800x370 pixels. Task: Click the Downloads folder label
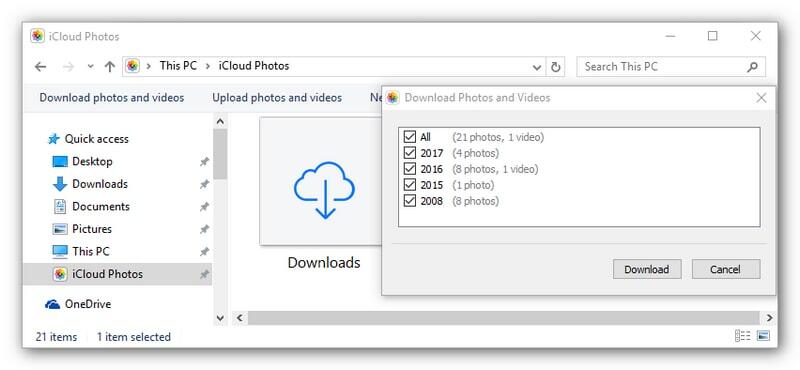click(324, 262)
